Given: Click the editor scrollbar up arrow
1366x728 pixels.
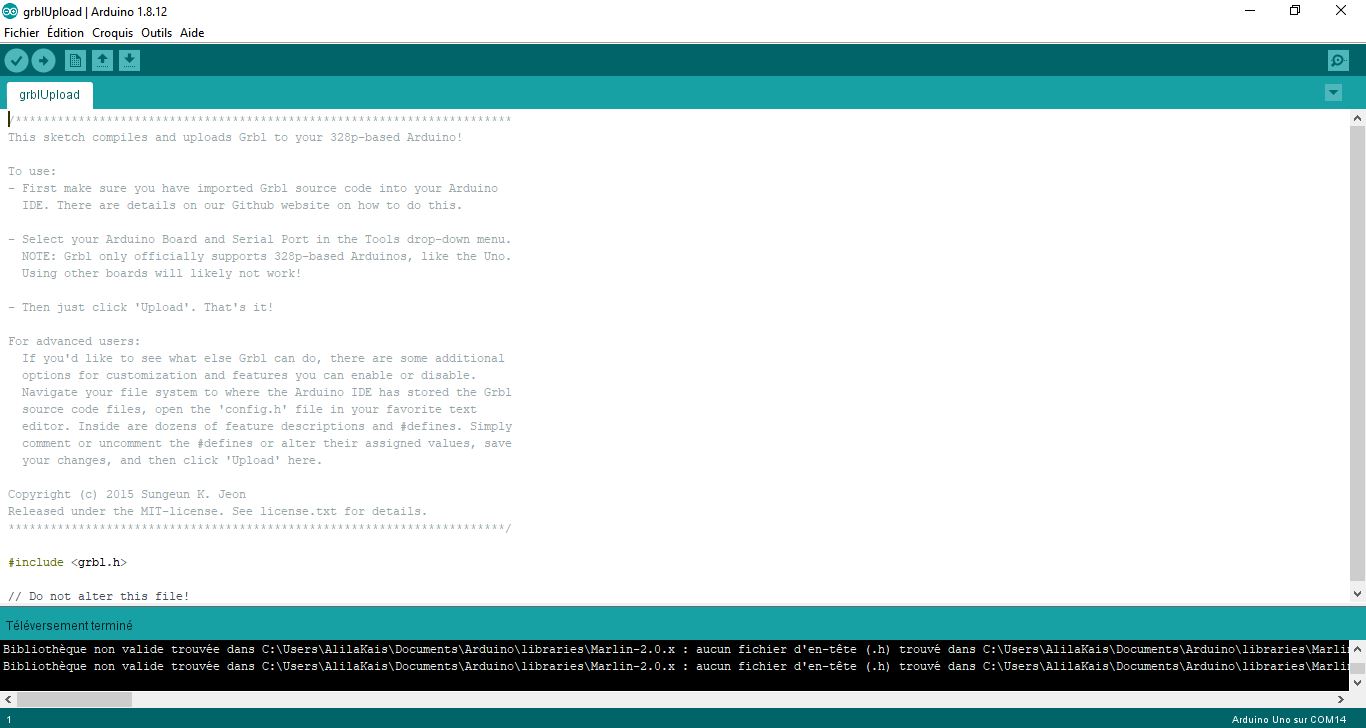Looking at the screenshot, I should (1357, 118).
